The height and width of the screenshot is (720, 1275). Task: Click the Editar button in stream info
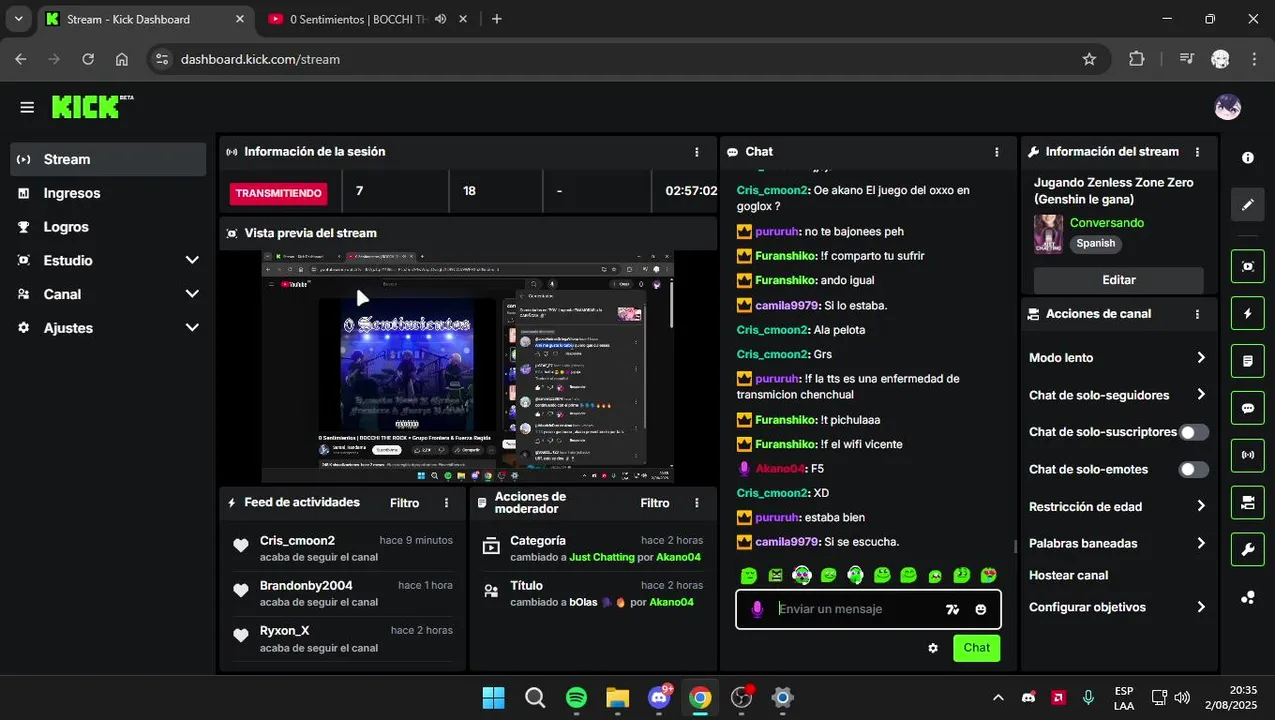coord(1118,280)
